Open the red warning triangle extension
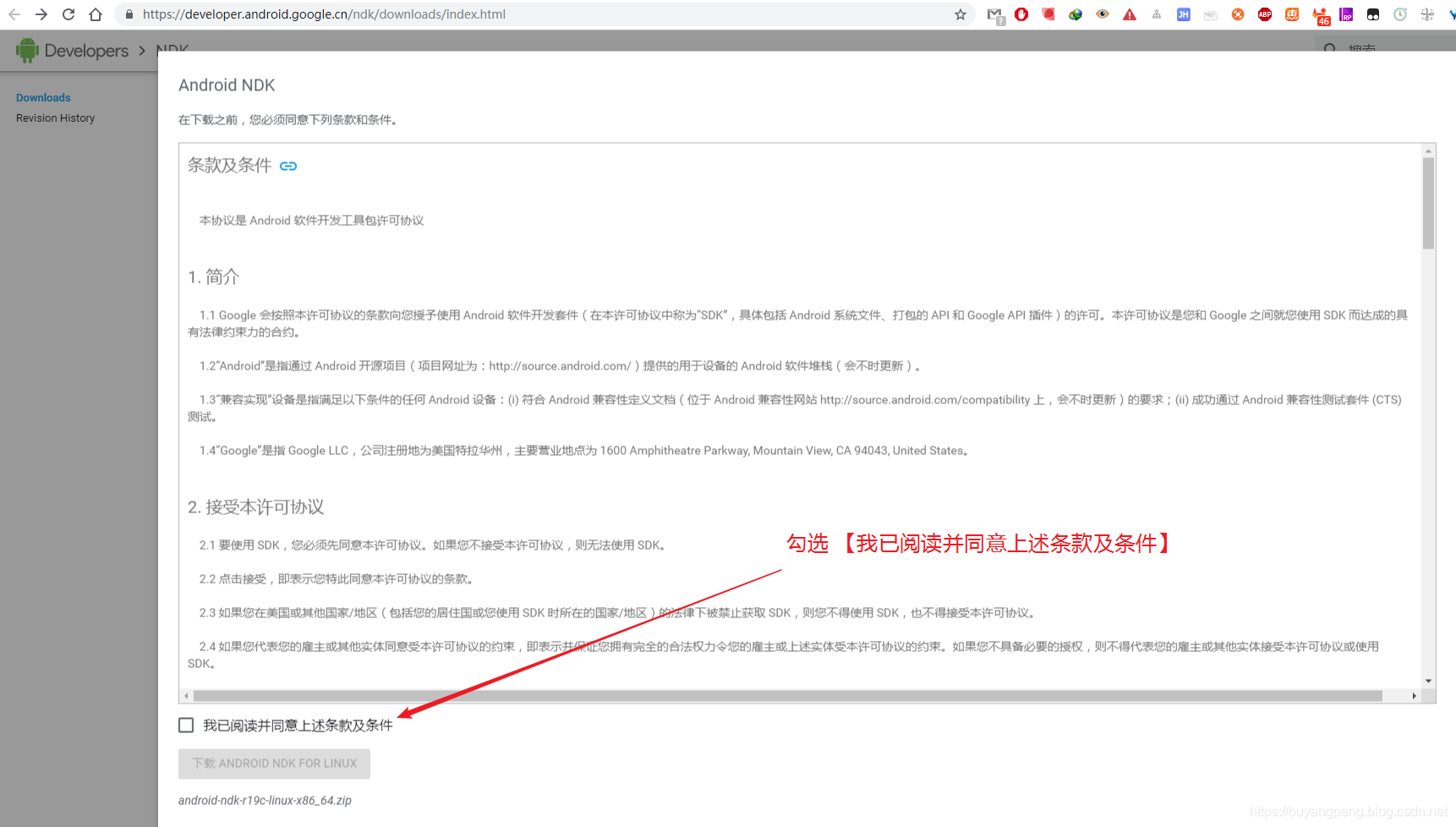 coord(1130,14)
